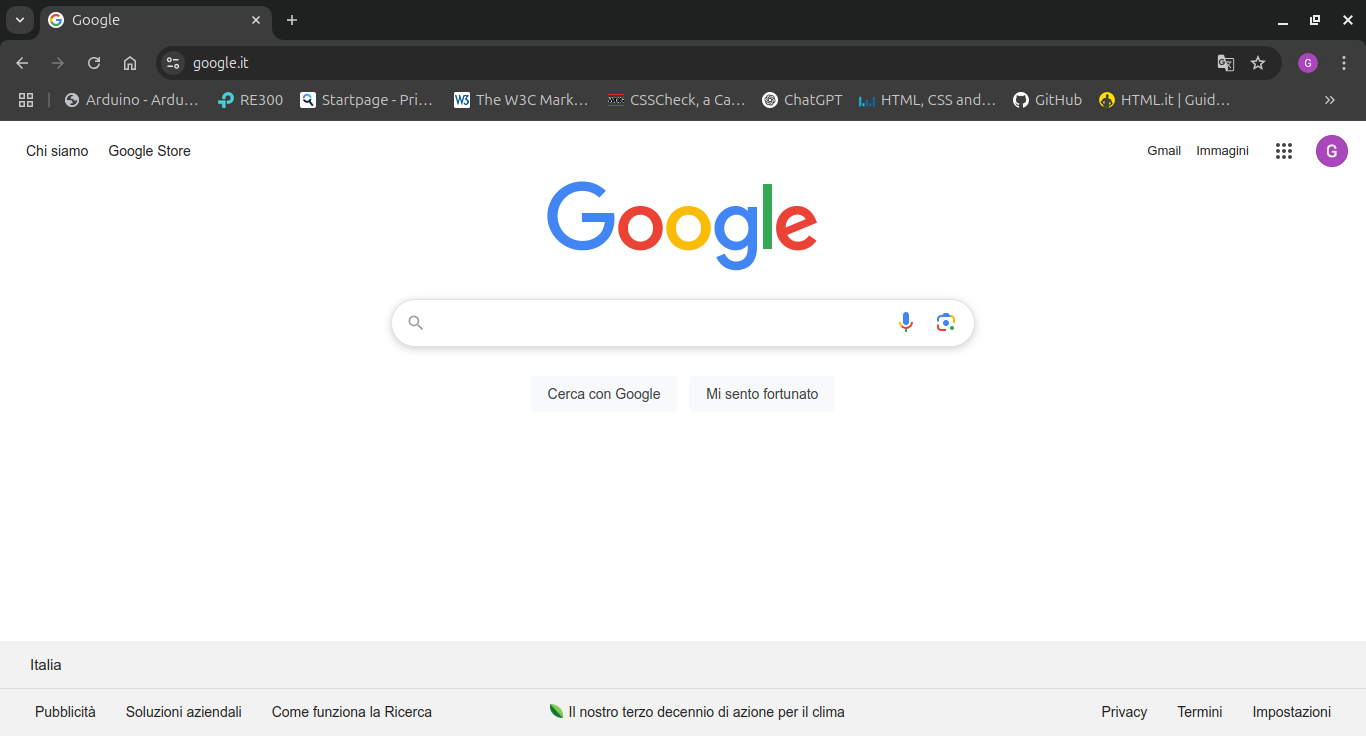Open the Immagini link
Image resolution: width=1366 pixels, height=736 pixels.
tap(1222, 151)
